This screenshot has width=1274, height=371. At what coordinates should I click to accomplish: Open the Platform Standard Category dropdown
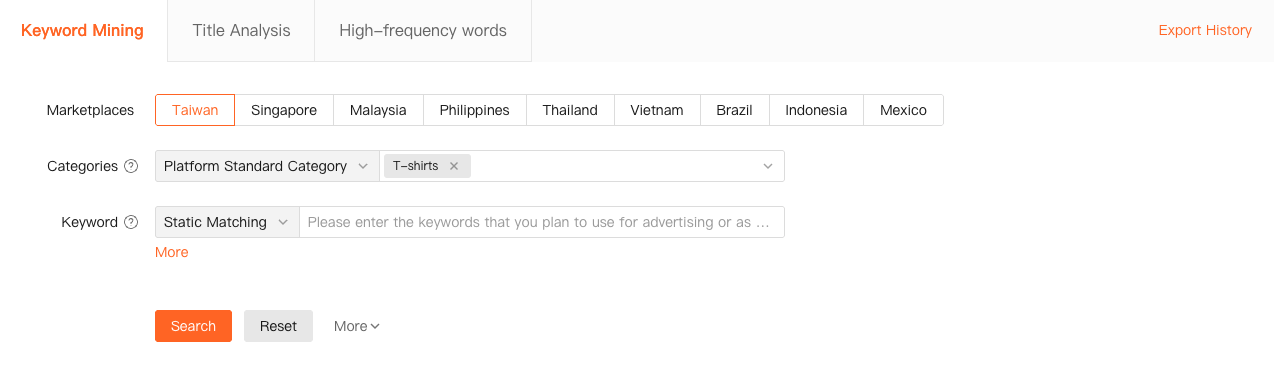click(x=267, y=166)
